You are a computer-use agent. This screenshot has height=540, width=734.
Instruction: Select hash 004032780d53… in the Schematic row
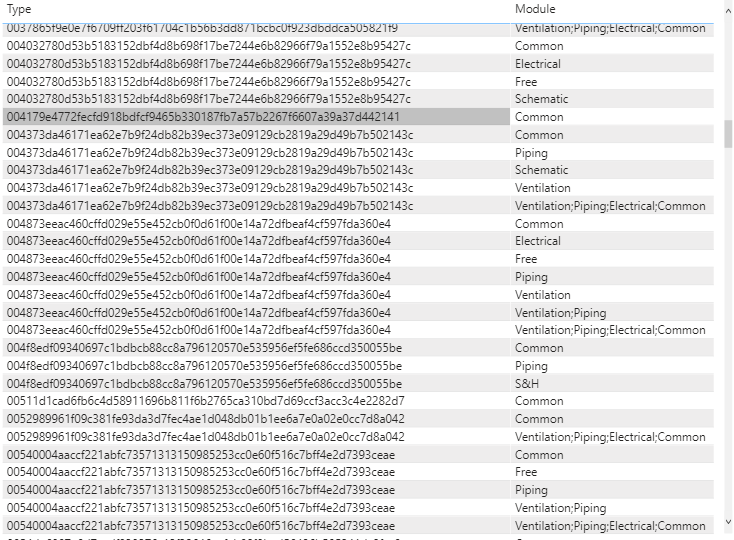(x=209, y=99)
